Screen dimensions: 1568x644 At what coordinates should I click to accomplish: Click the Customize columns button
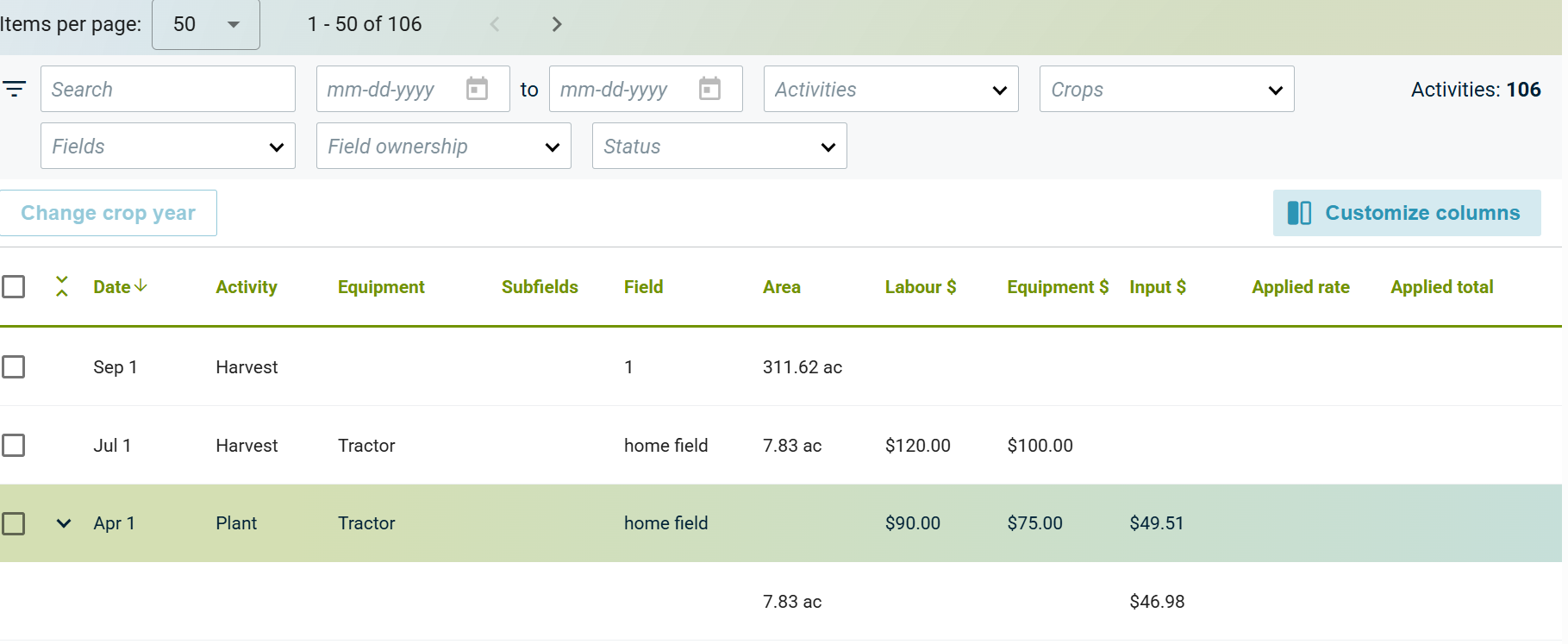tap(1406, 213)
